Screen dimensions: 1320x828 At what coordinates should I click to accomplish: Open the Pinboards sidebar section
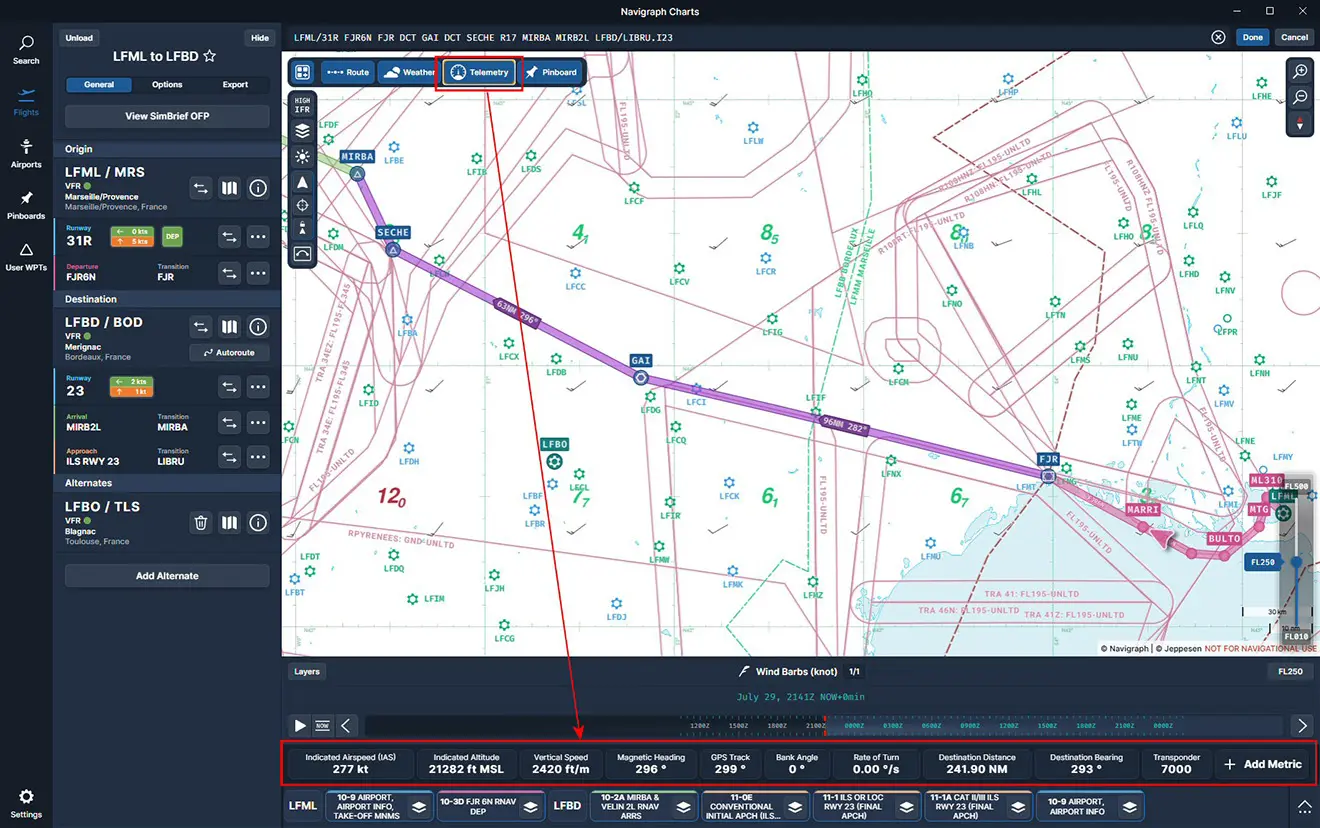pyautogui.click(x=26, y=205)
